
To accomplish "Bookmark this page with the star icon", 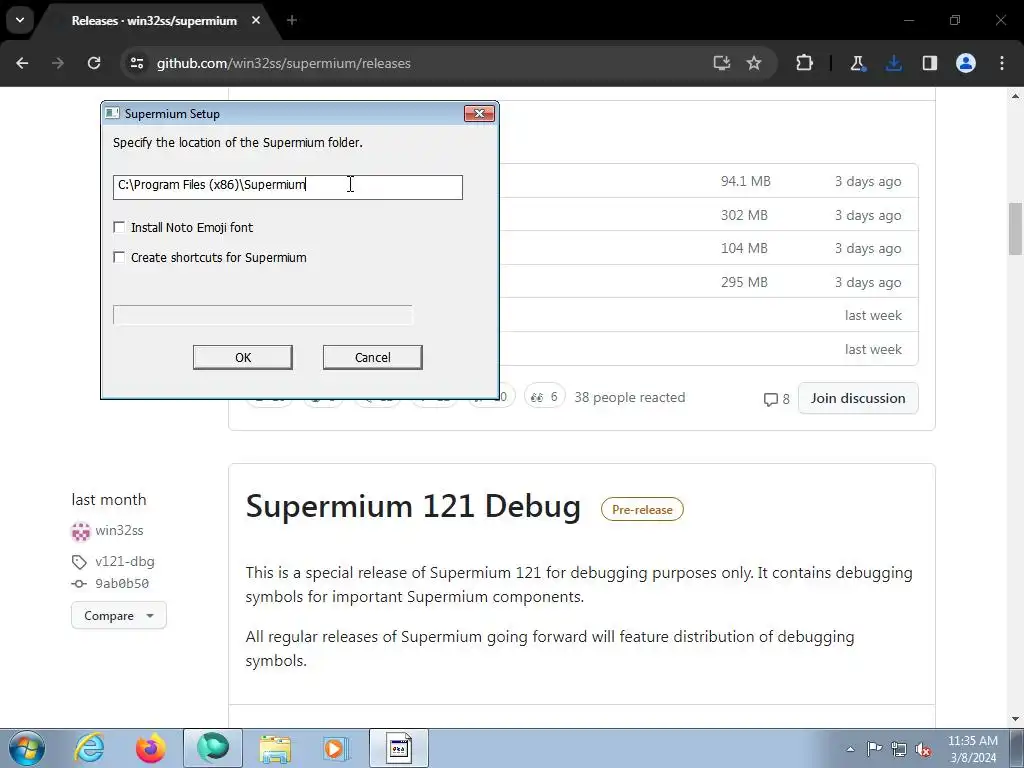I will [754, 63].
